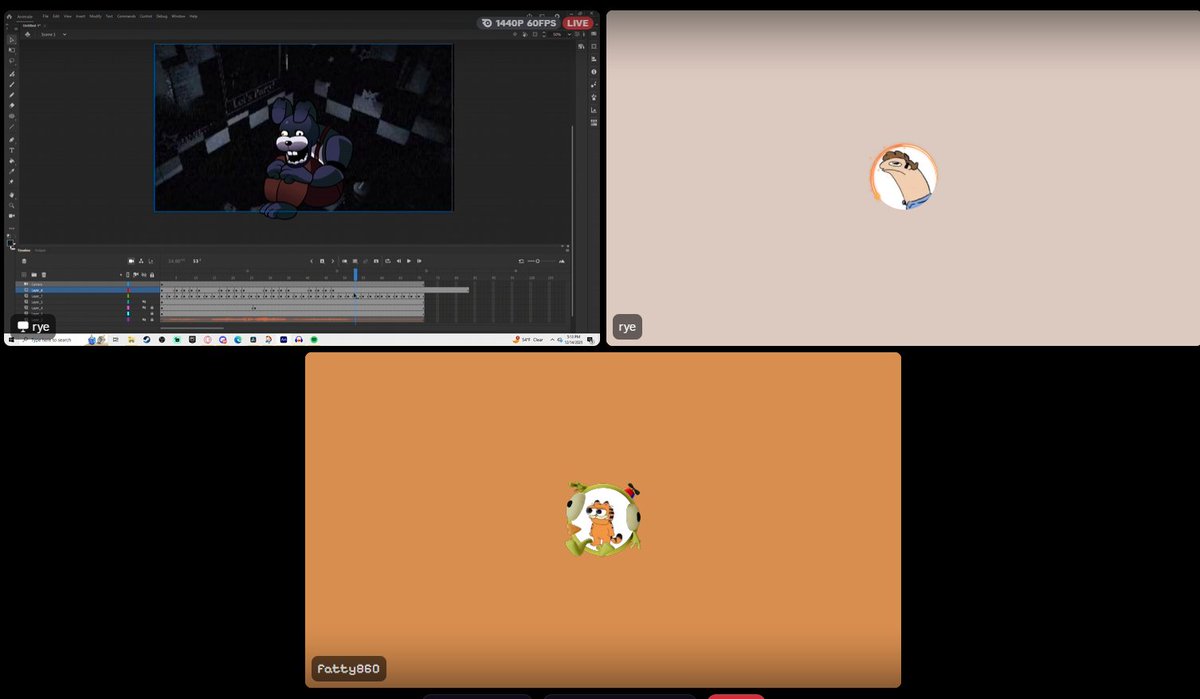Screen dimensions: 1200x699
Task: Open the Insert menu
Action: click(80, 16)
